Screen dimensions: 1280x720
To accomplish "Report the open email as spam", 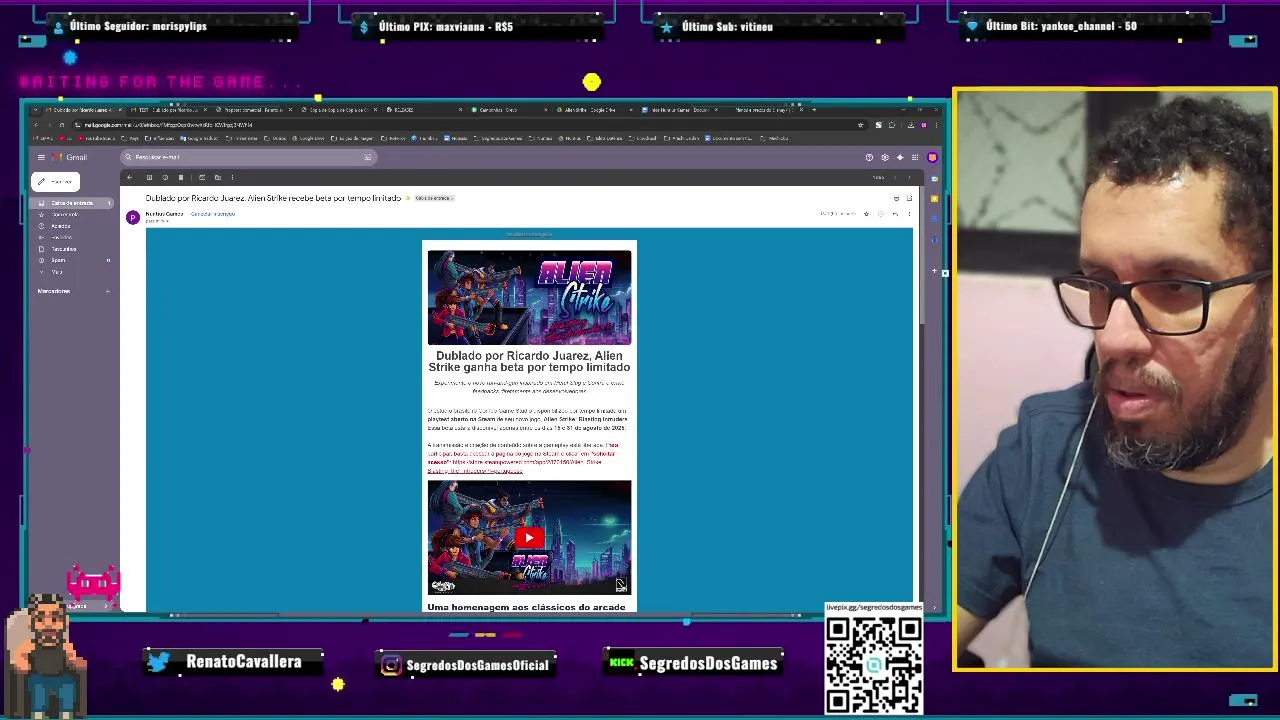I will [165, 177].
